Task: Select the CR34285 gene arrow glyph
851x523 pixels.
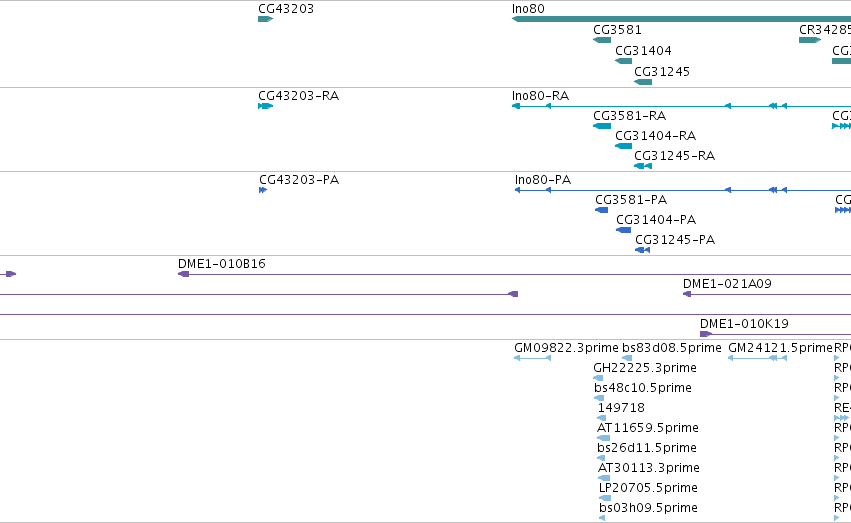Action: pyautogui.click(x=810, y=40)
